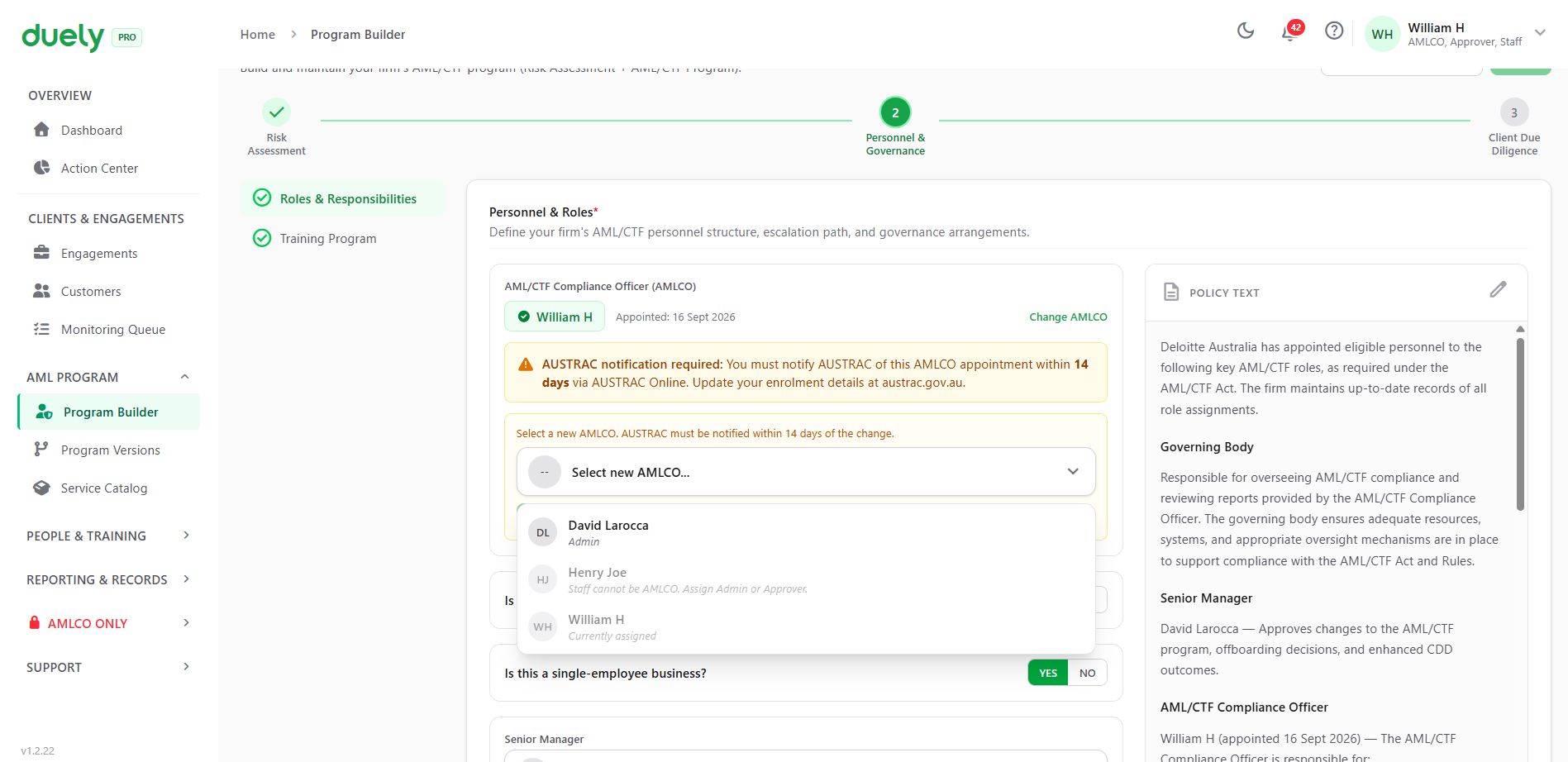Click the Policy Text document icon
The image size is (1568, 762).
1171,292
